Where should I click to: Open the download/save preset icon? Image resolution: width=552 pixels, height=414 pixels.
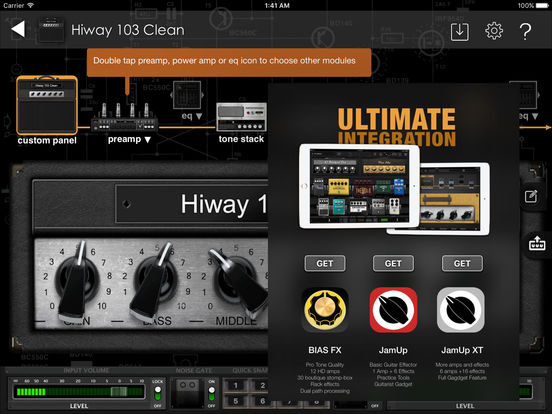459,32
